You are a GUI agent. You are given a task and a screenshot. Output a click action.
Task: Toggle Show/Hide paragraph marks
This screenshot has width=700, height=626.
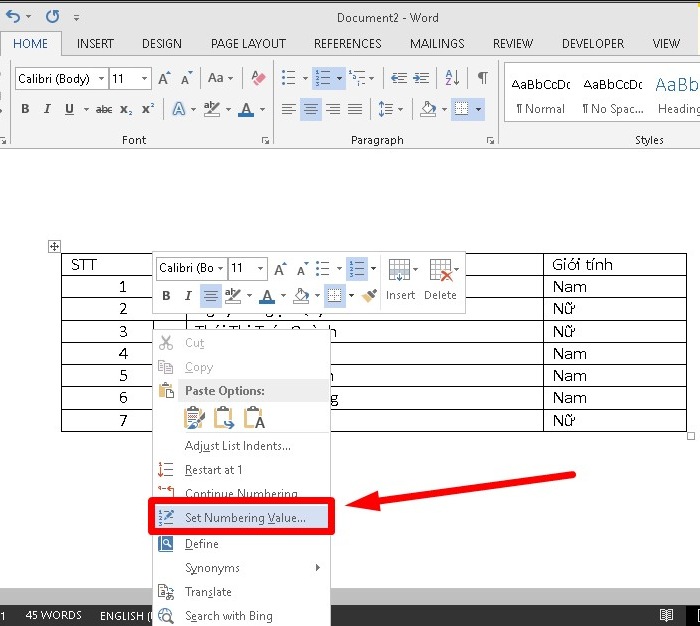483,78
